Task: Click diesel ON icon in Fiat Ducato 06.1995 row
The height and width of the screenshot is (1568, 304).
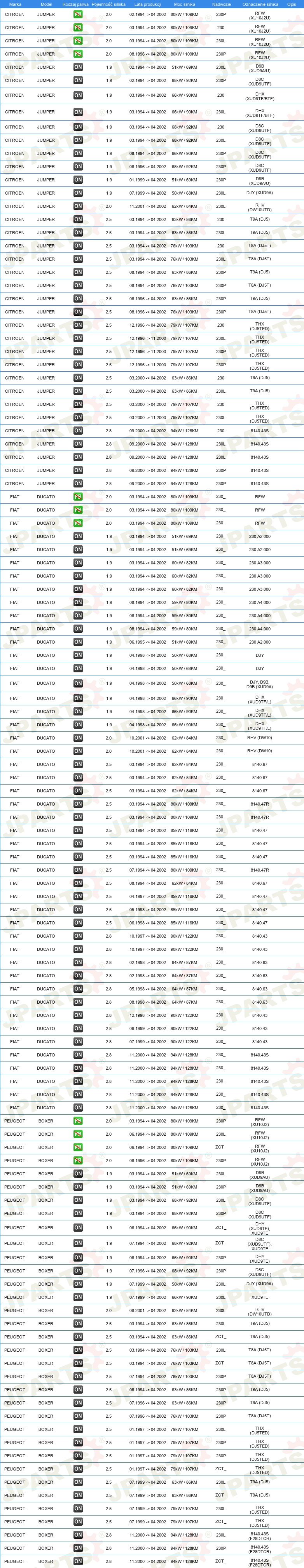Action: [x=78, y=642]
